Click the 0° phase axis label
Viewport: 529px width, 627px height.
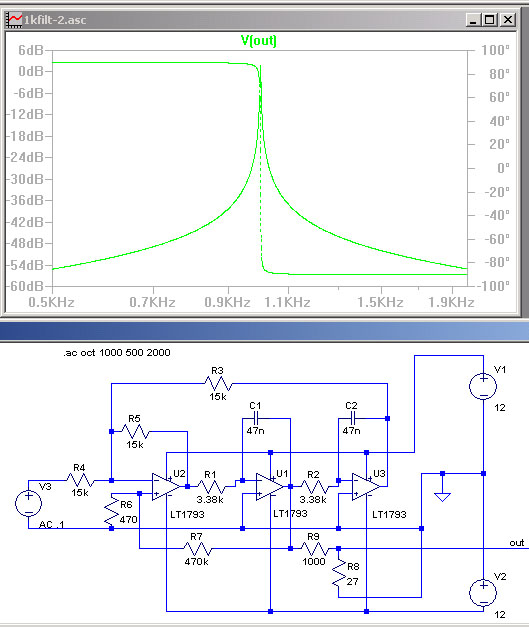tap(503, 168)
